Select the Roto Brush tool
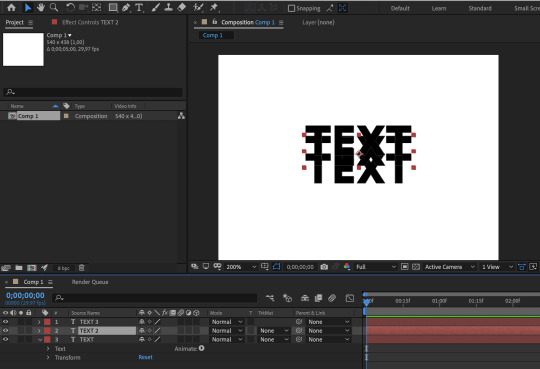Viewport: 540px width, 369px height. point(198,7)
